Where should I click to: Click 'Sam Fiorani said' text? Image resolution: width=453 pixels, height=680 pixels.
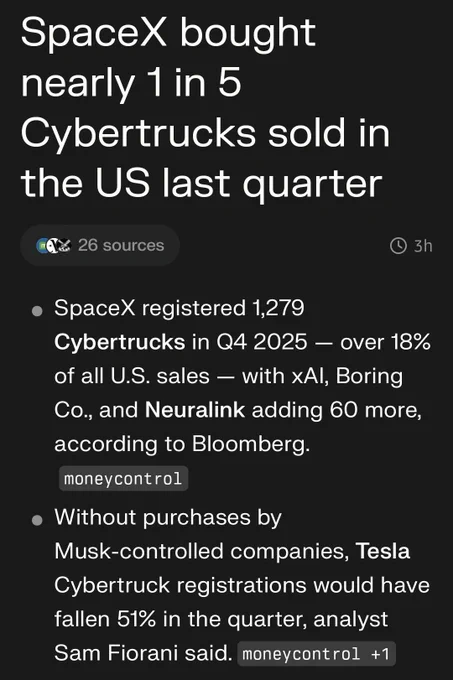(143, 653)
